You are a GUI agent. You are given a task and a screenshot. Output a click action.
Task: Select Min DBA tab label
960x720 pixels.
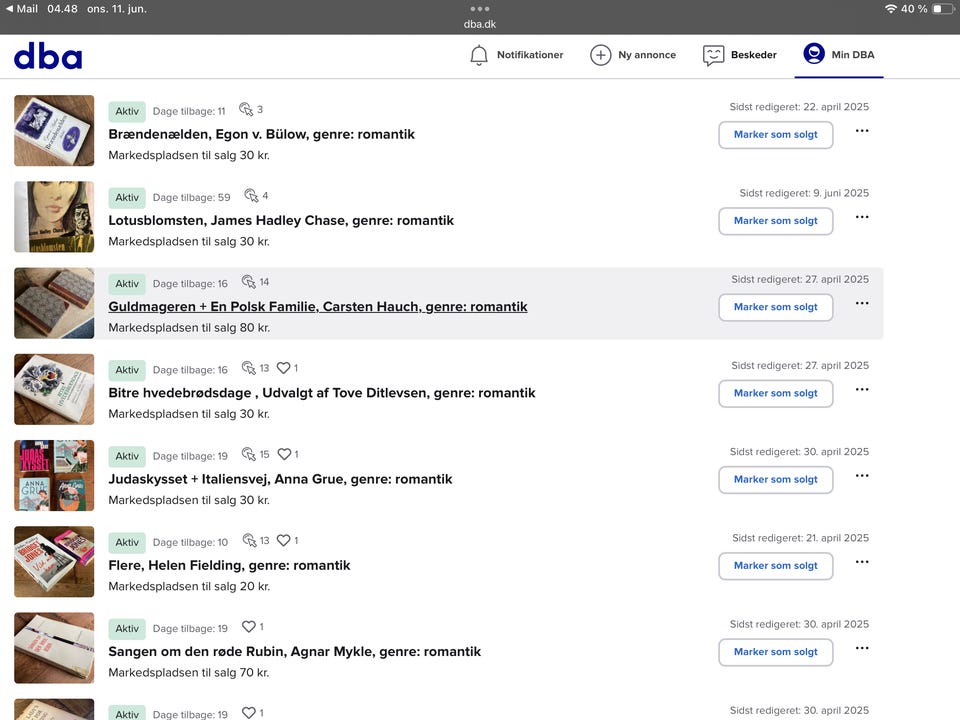point(853,55)
